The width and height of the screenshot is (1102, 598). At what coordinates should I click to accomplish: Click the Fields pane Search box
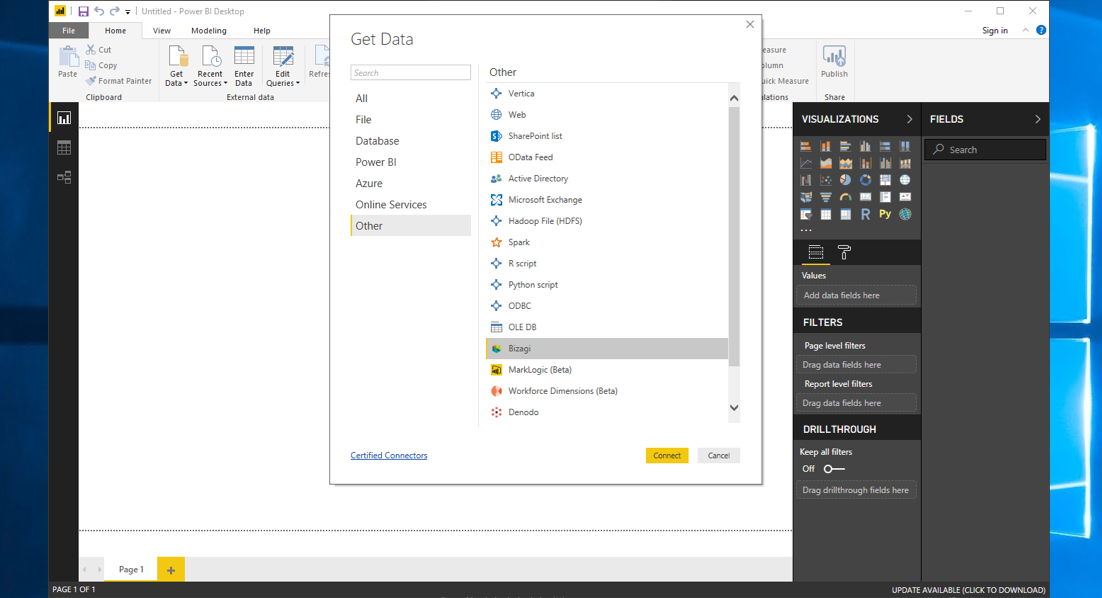tap(985, 150)
